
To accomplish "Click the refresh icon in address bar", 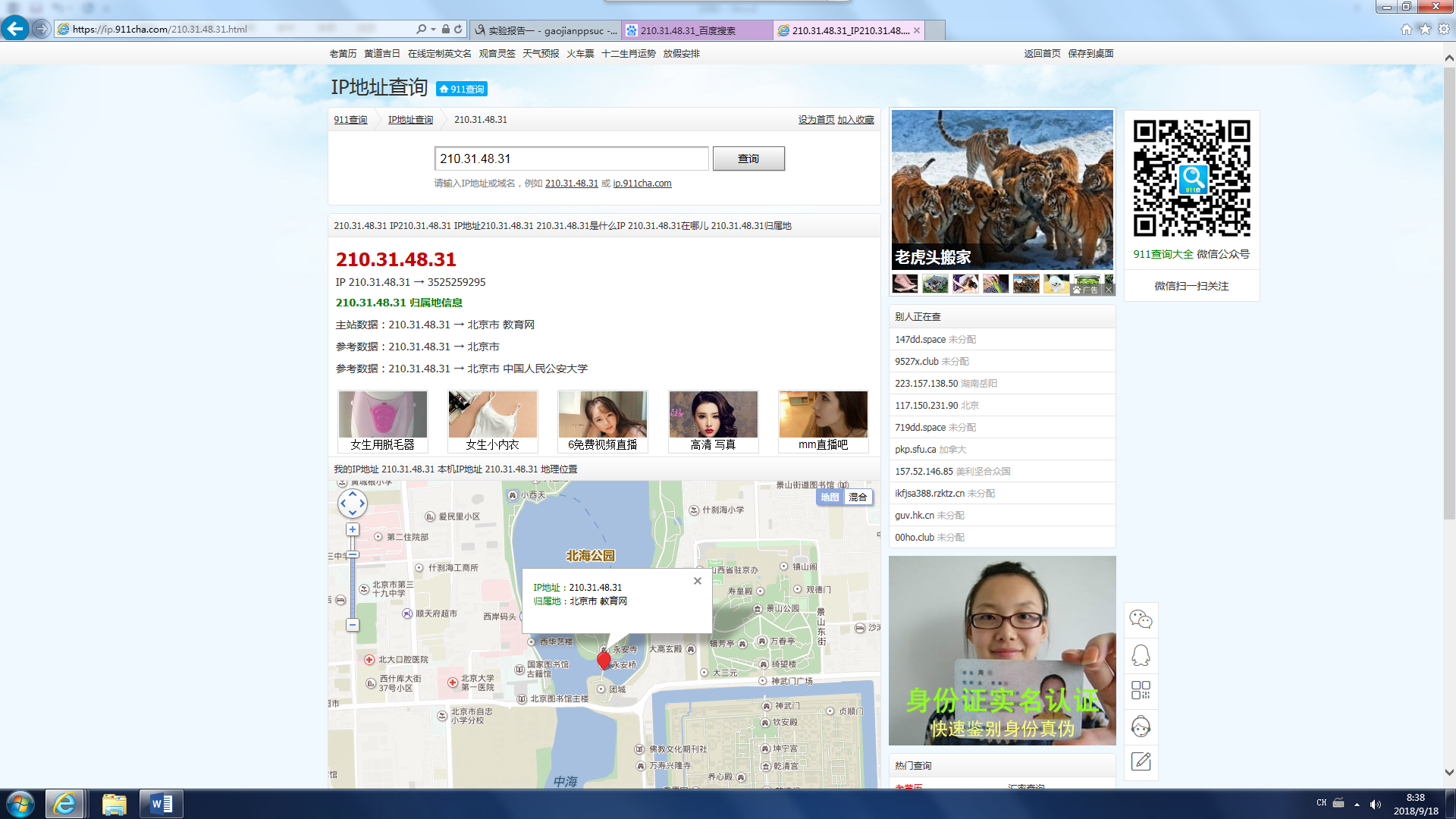I will tap(458, 29).
